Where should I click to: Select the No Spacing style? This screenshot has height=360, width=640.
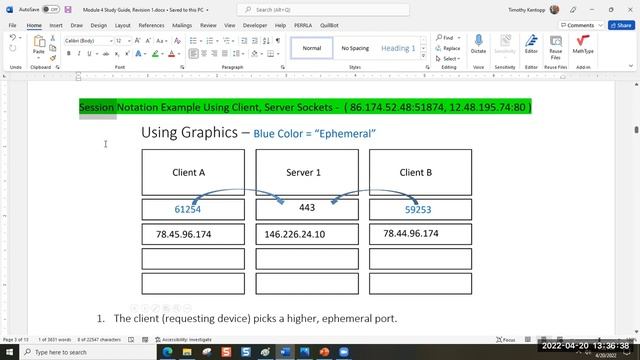click(355, 48)
